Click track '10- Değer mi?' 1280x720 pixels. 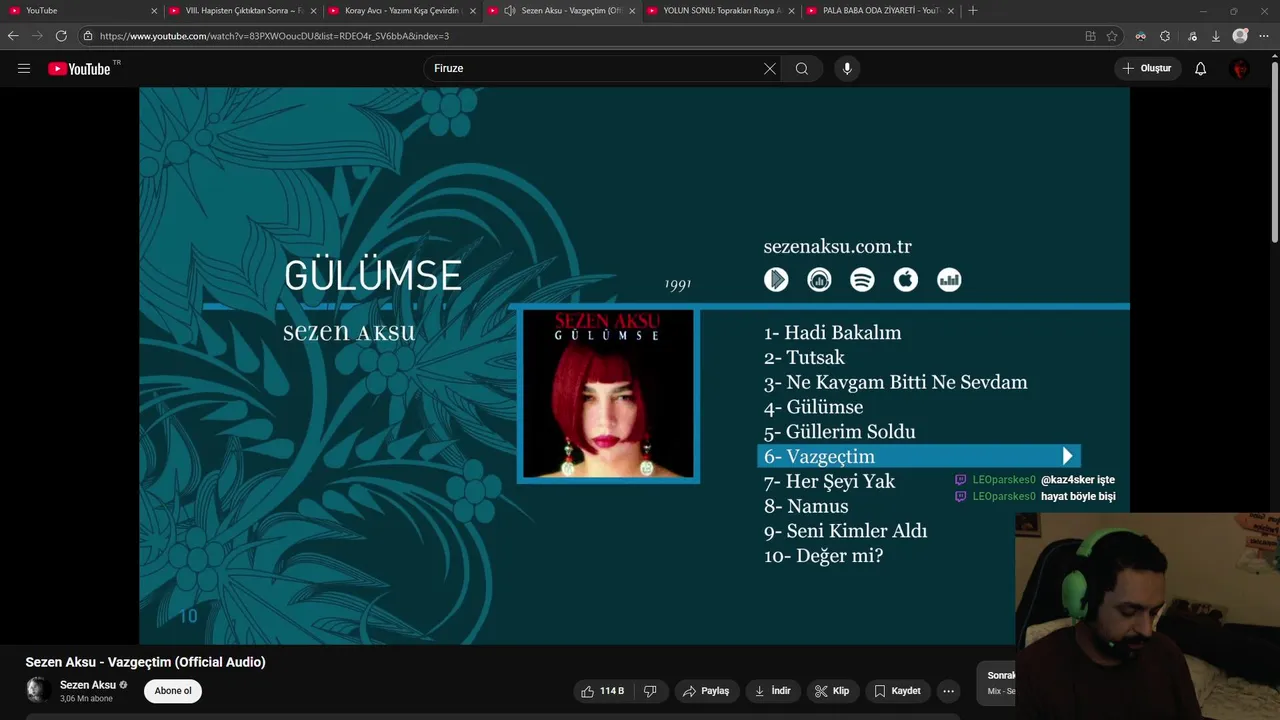pos(824,556)
